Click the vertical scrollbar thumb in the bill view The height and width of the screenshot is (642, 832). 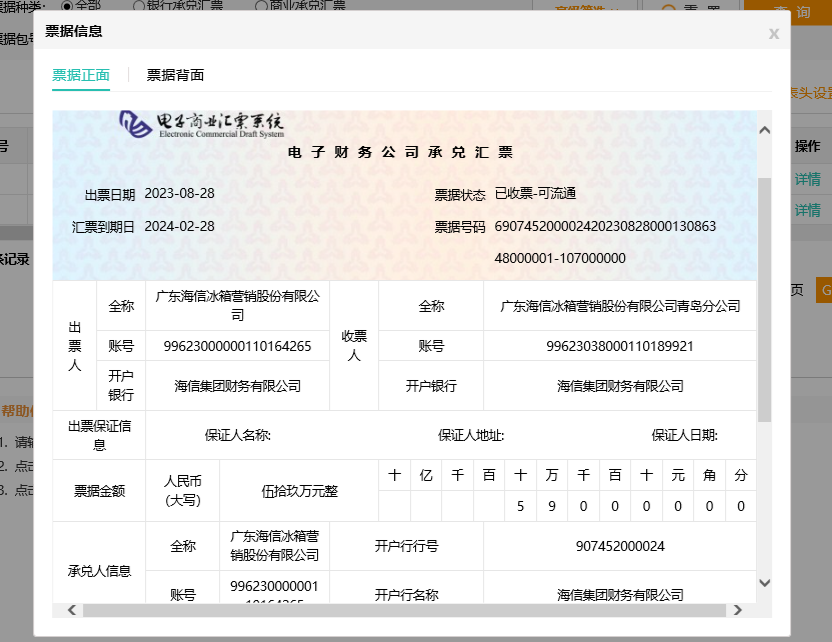765,300
